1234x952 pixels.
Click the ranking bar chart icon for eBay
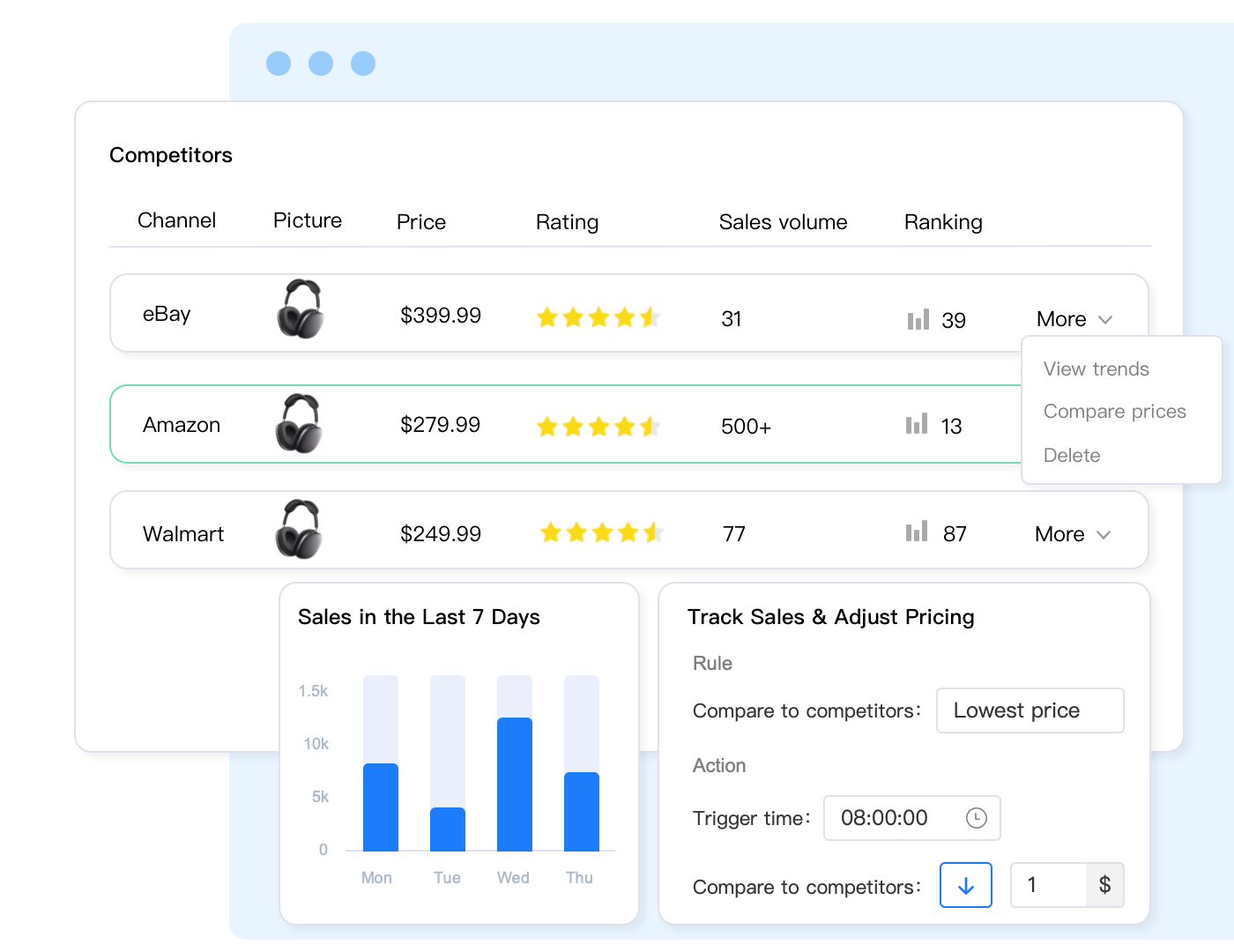pos(918,318)
